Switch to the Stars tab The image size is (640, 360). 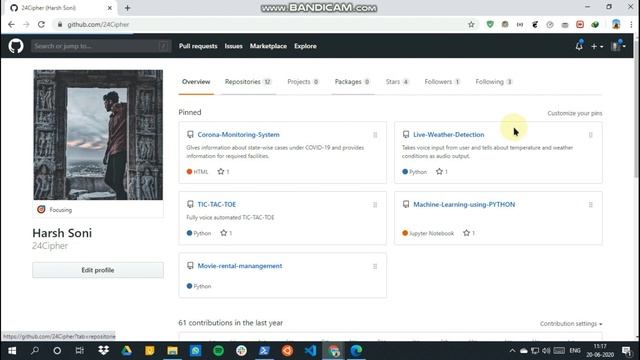397,82
